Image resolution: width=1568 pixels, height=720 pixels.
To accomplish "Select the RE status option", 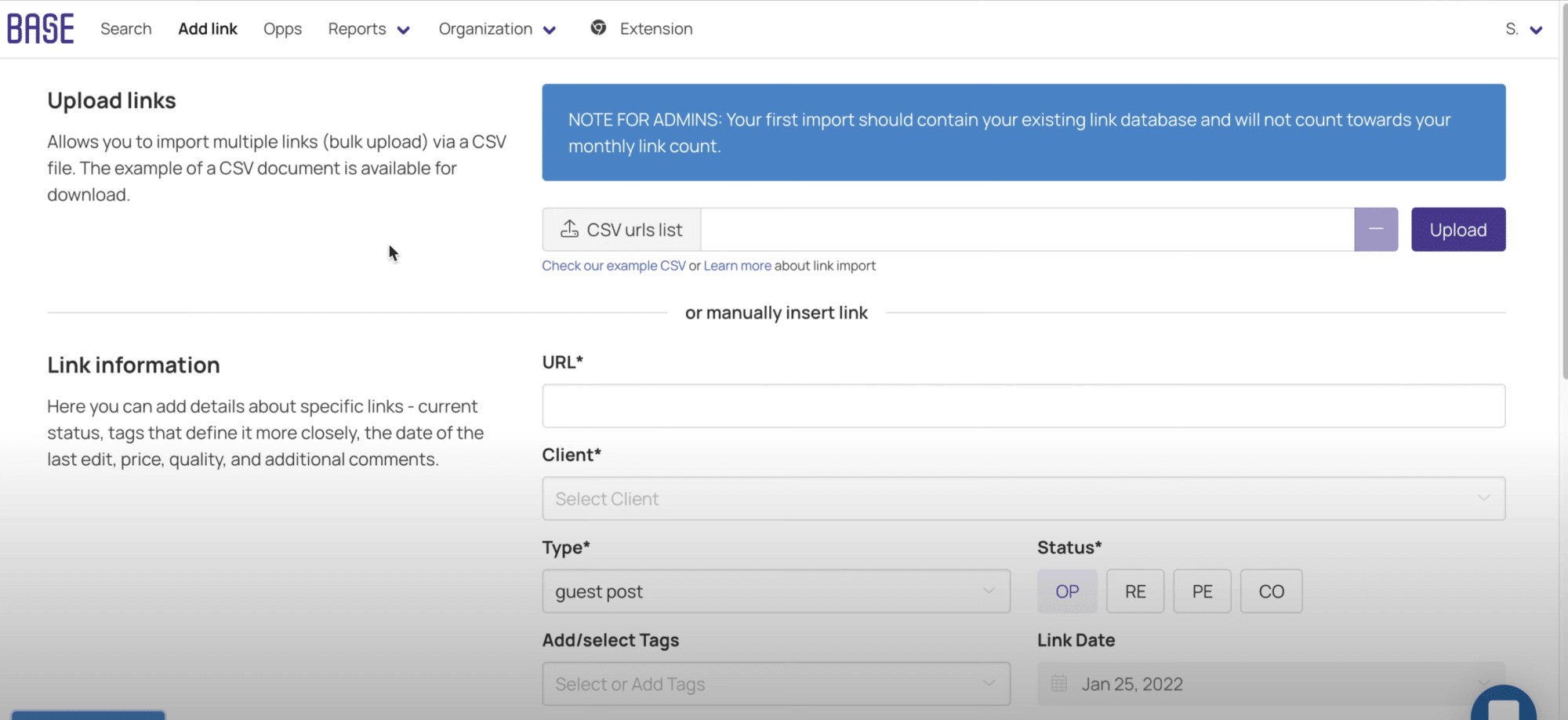I will pos(1134,591).
